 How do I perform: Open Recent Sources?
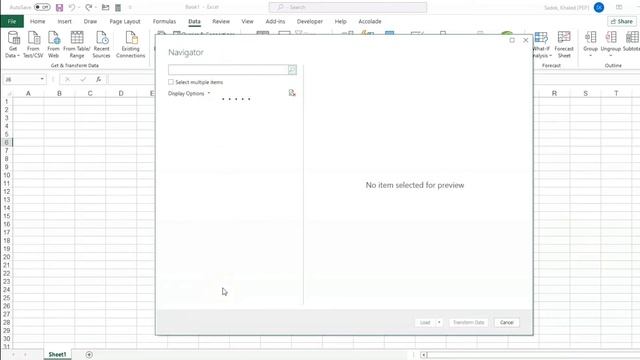click(x=101, y=44)
